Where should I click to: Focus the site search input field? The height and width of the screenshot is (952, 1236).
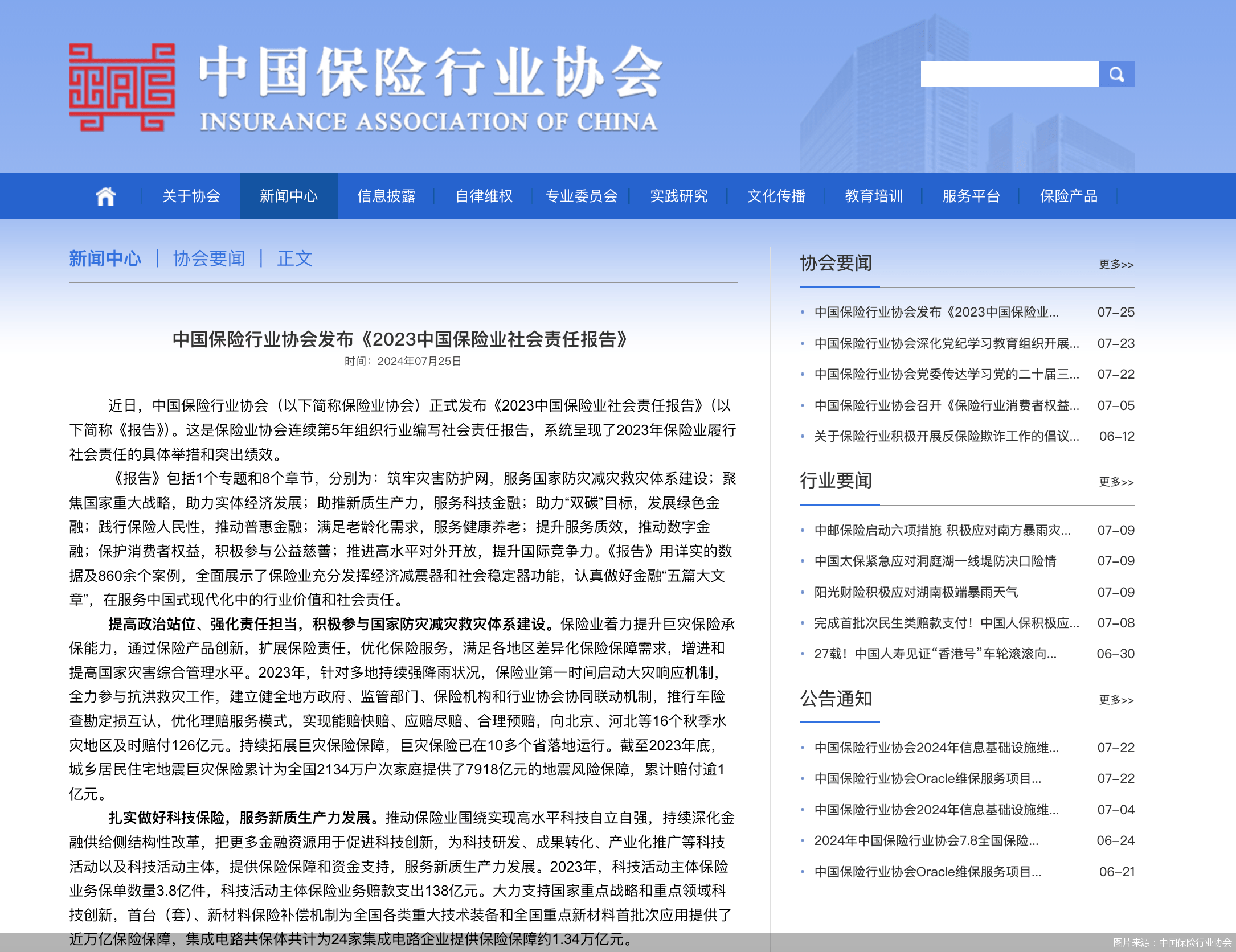1009,75
